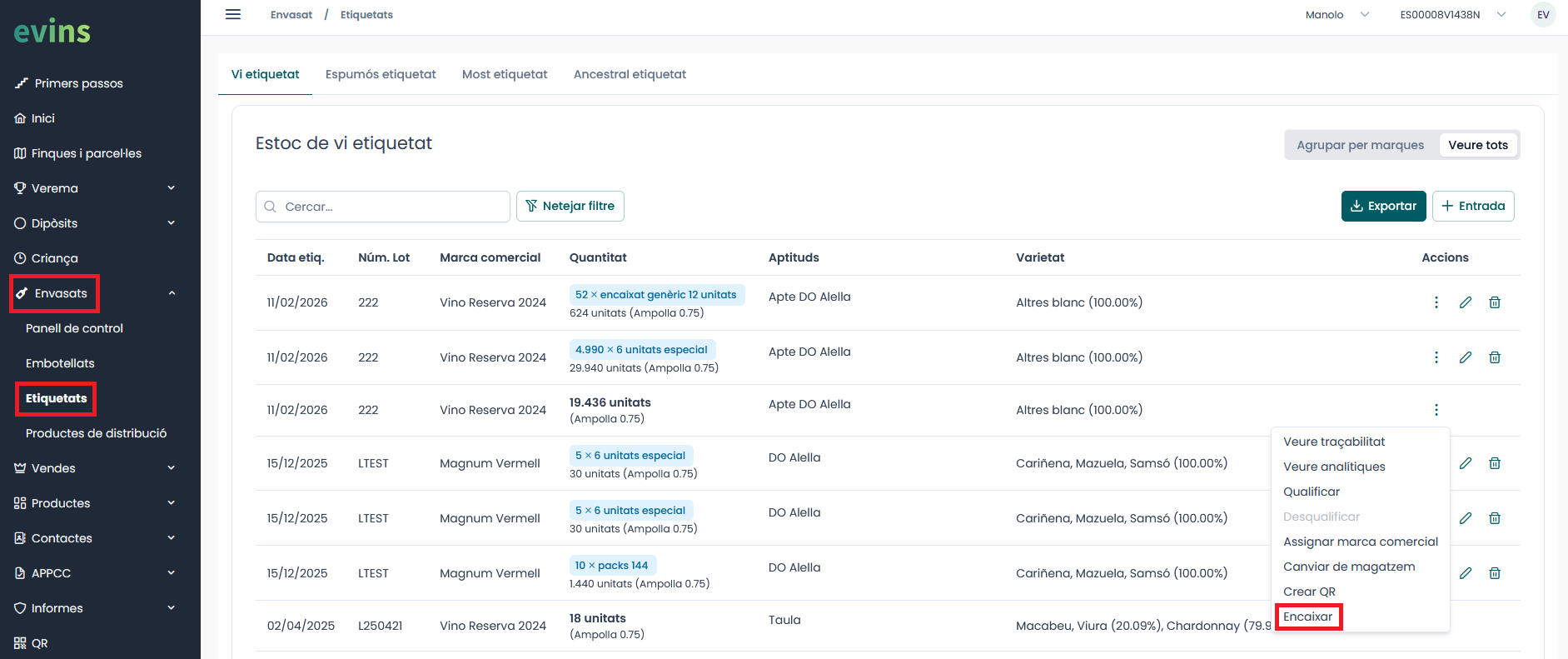Click the Entrada add button
This screenshot has height=659, width=1568.
tap(1473, 207)
